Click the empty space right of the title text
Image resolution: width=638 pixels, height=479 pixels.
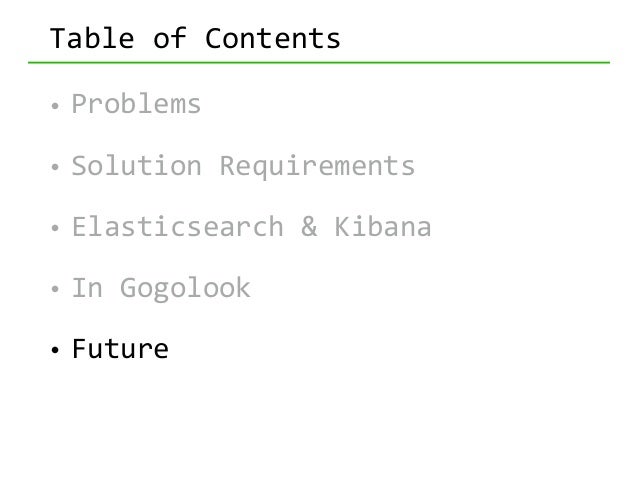point(480,39)
